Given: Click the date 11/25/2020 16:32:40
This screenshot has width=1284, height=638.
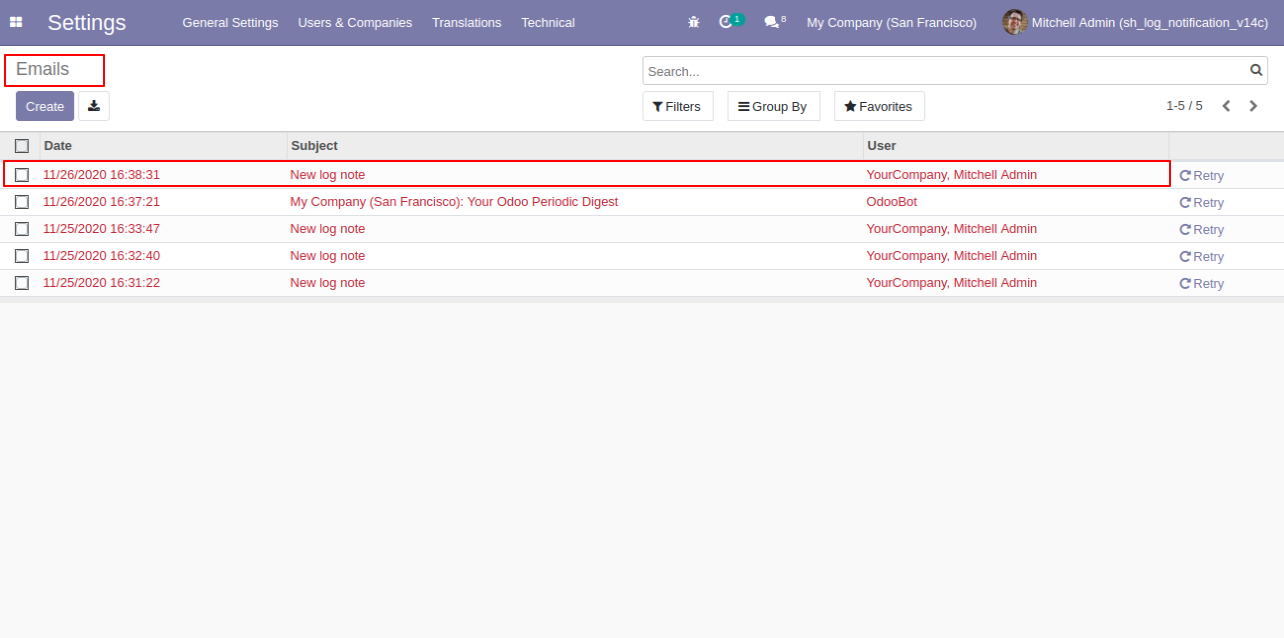Looking at the screenshot, I should (x=101, y=256).
